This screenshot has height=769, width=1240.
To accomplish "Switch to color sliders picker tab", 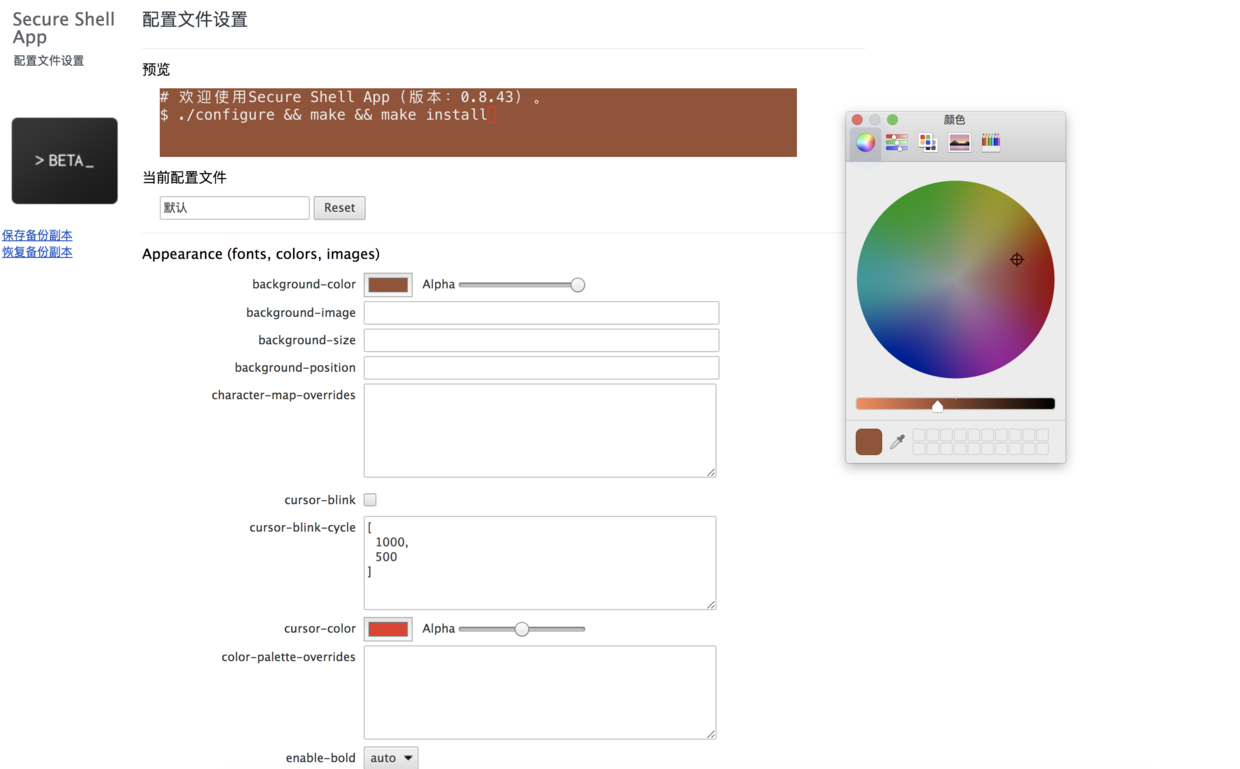I will click(x=897, y=142).
